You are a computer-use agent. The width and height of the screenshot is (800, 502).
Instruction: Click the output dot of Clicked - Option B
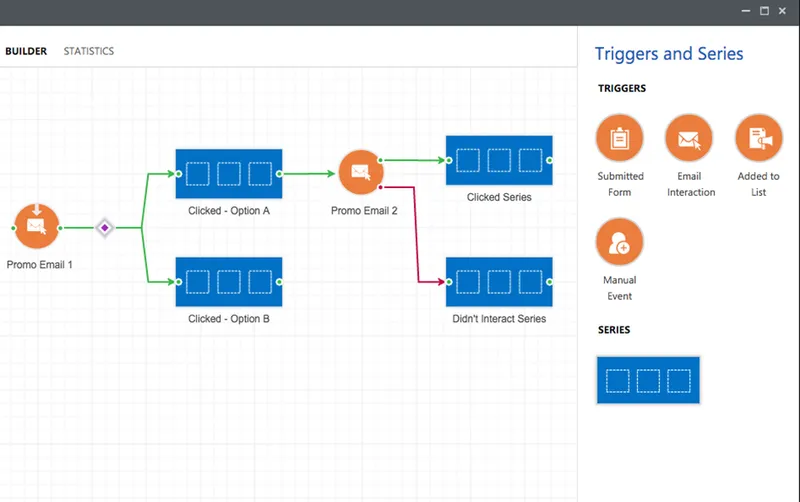point(279,282)
